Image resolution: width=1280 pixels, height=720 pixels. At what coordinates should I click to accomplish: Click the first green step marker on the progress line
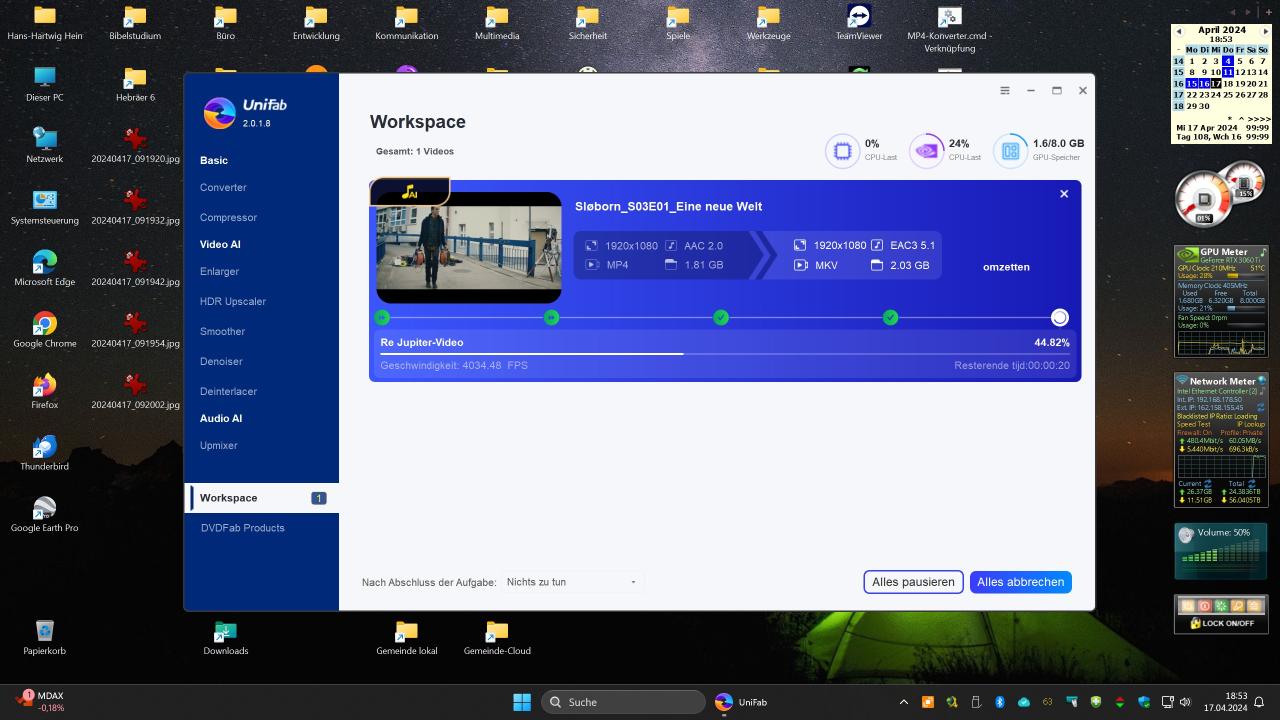coord(382,317)
